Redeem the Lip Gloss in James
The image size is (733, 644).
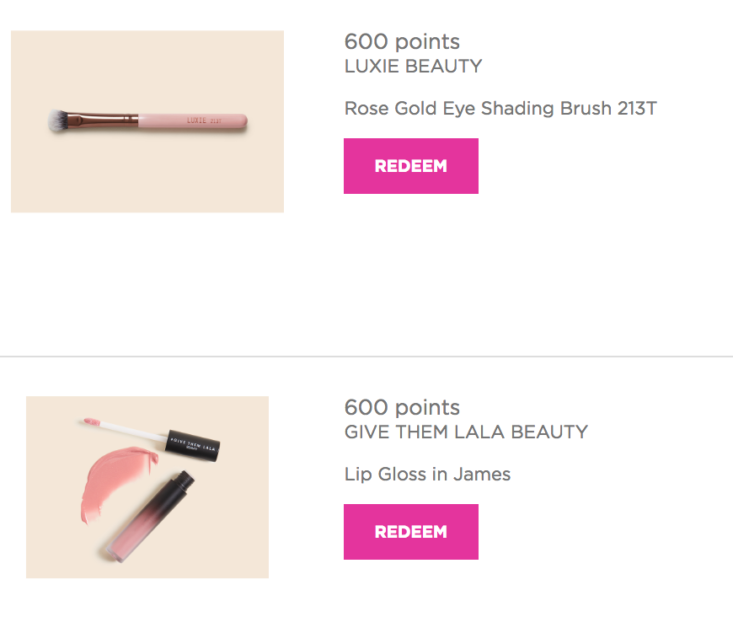pos(411,532)
